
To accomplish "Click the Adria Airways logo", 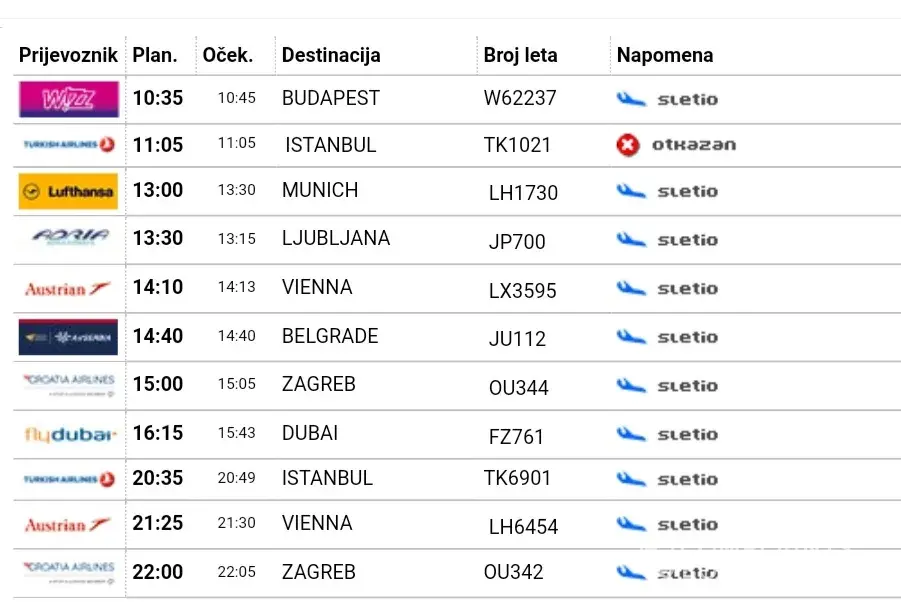I will [68, 237].
